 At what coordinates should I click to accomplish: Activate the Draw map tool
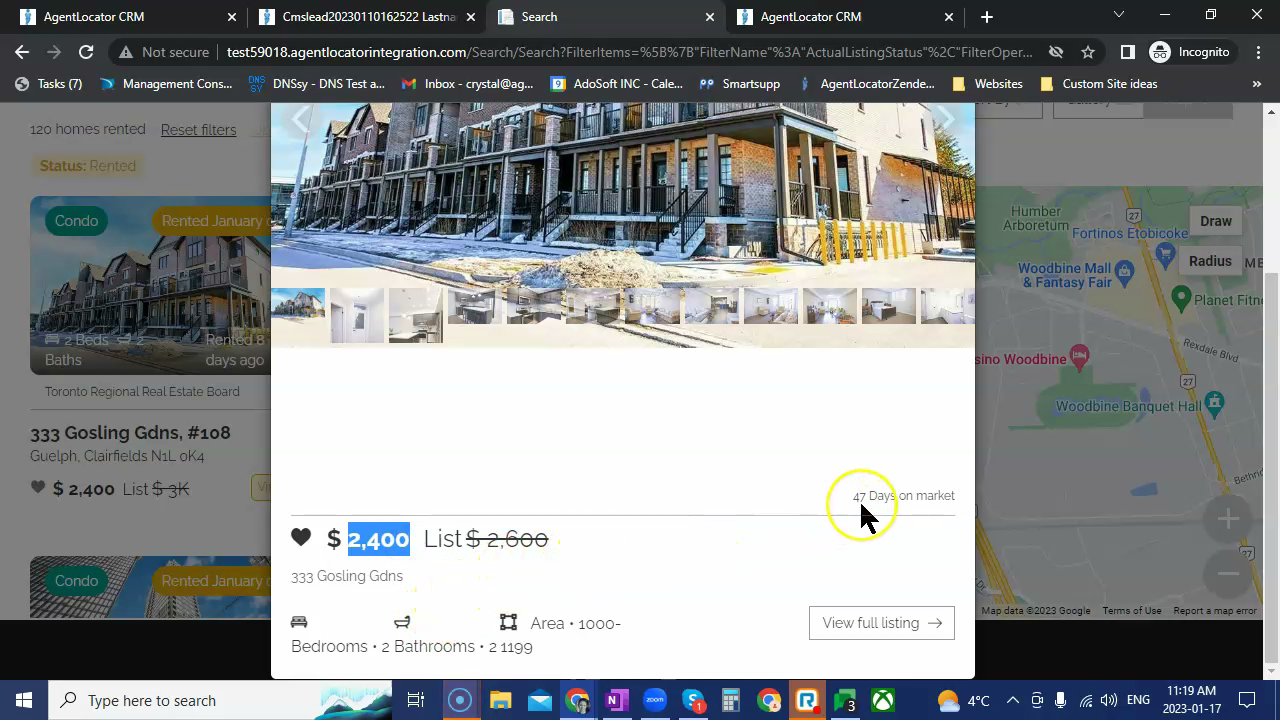click(1216, 221)
